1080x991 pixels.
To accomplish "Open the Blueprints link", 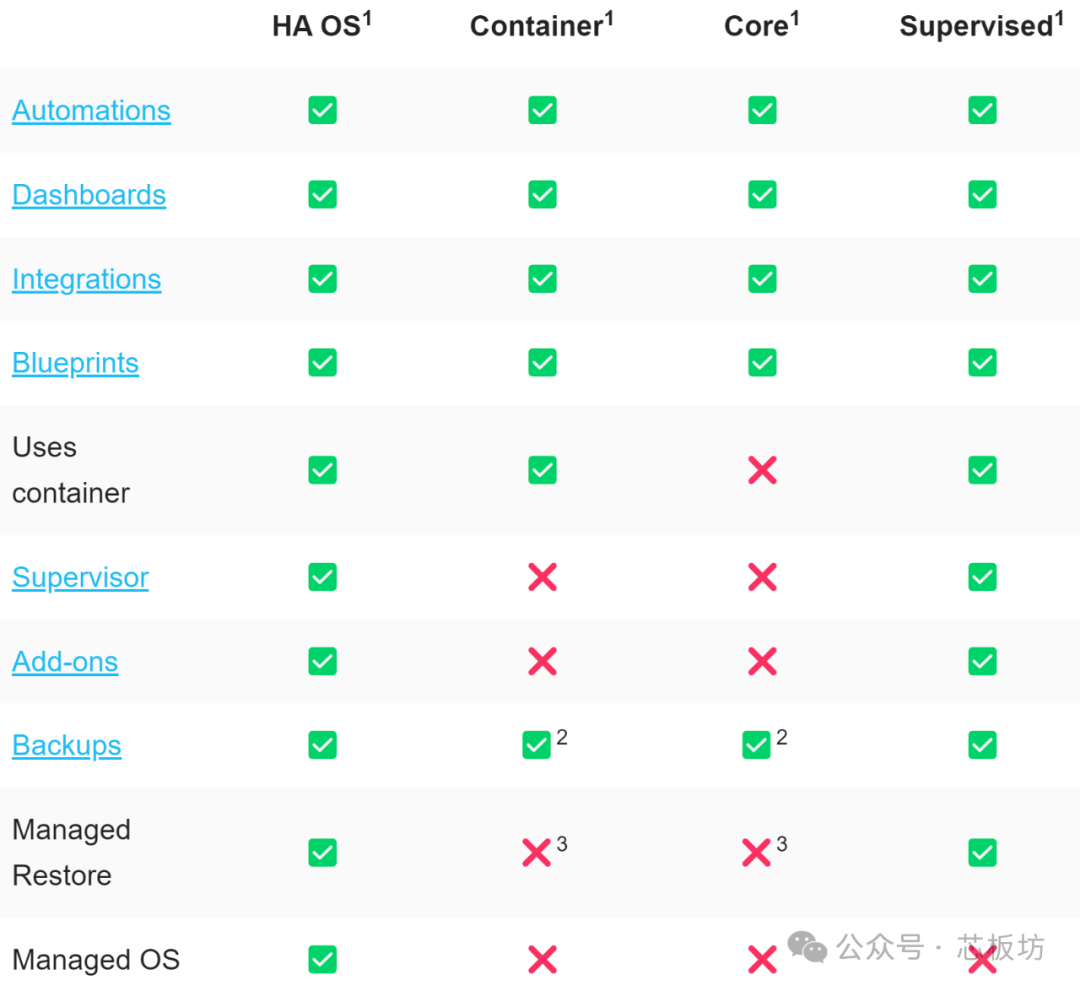I will tap(75, 364).
